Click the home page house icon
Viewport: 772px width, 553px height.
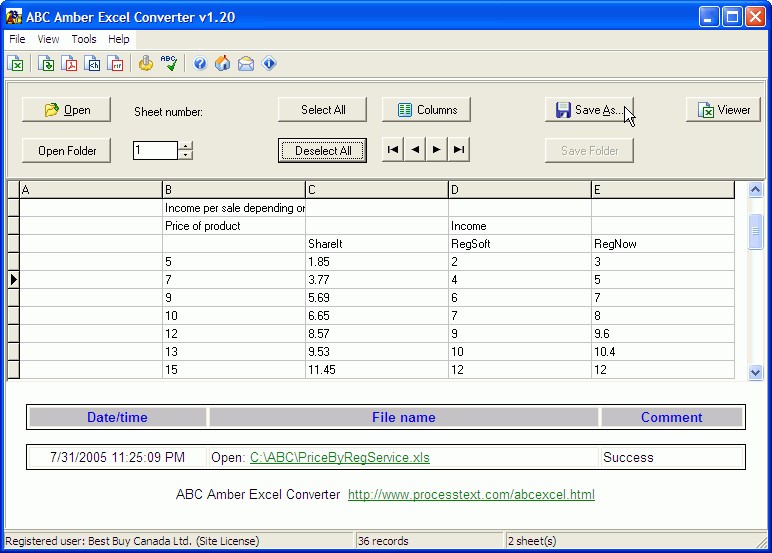[x=222, y=64]
